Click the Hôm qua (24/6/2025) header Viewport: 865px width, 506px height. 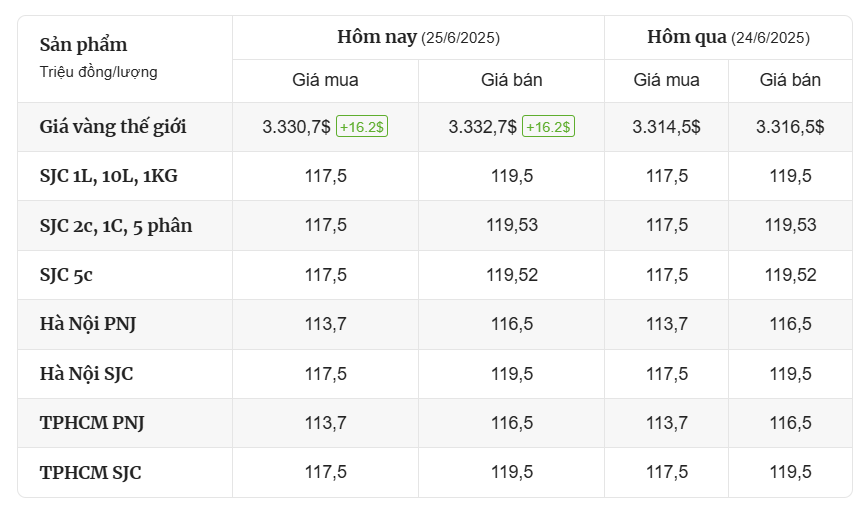(x=728, y=37)
